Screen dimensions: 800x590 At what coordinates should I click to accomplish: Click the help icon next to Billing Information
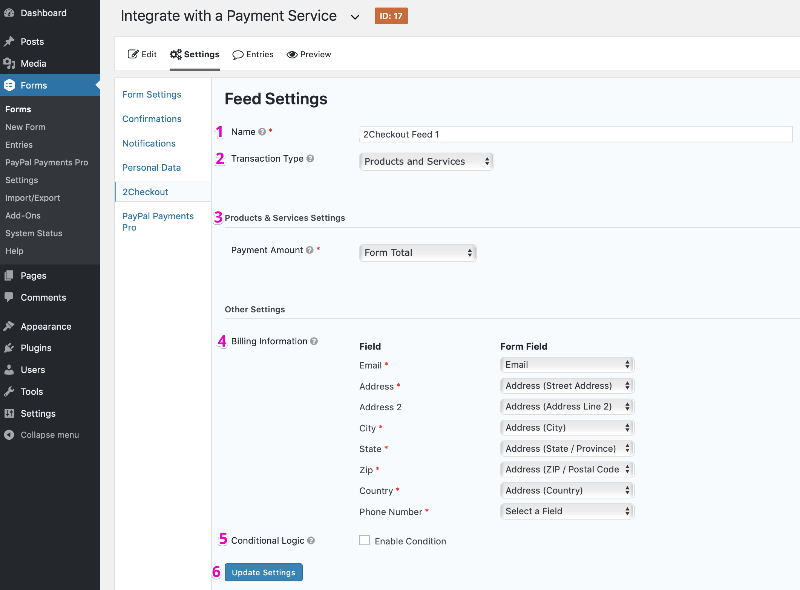tap(313, 340)
